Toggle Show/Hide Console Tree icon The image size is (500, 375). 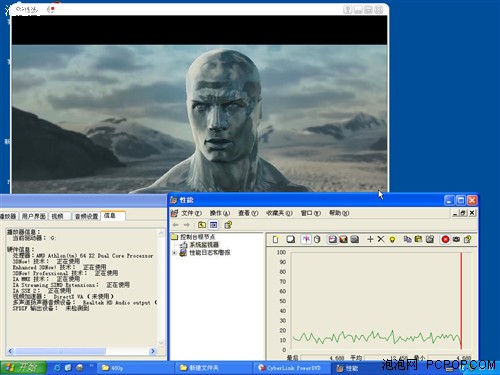point(214,225)
